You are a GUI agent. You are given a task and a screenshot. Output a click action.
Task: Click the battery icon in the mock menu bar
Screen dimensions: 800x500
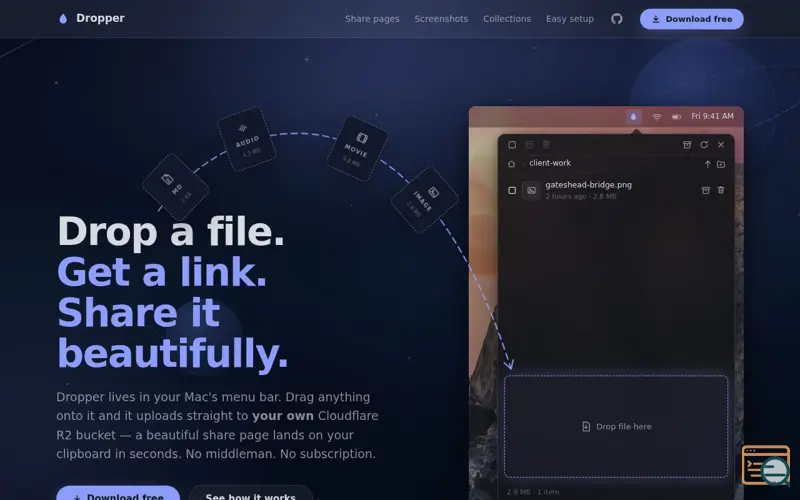tap(676, 117)
